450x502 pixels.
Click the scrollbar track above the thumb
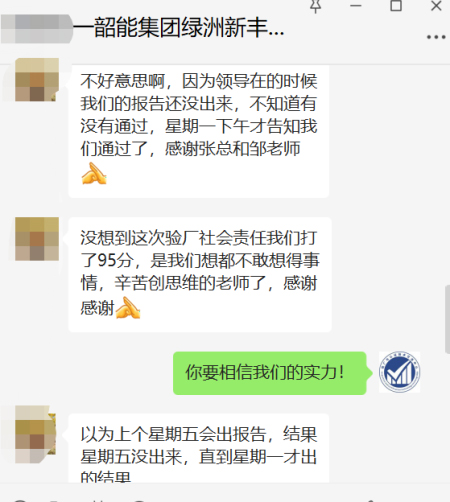tap(447, 175)
